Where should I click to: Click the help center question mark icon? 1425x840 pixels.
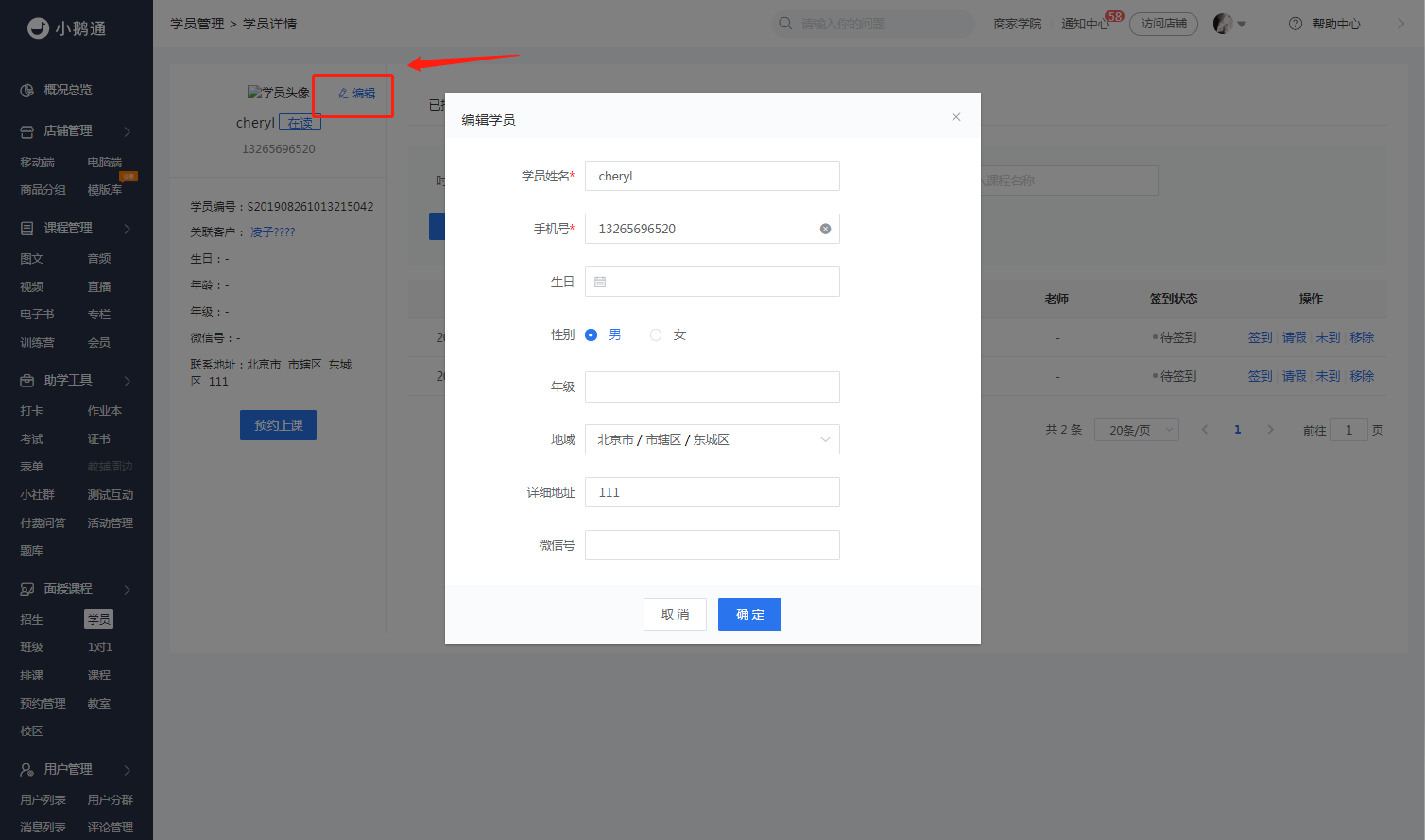click(x=1296, y=24)
